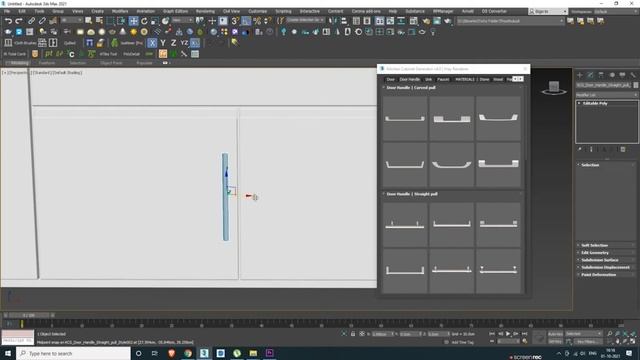Click Play Animation button
Screen dimensions: 640x360
[508, 334]
